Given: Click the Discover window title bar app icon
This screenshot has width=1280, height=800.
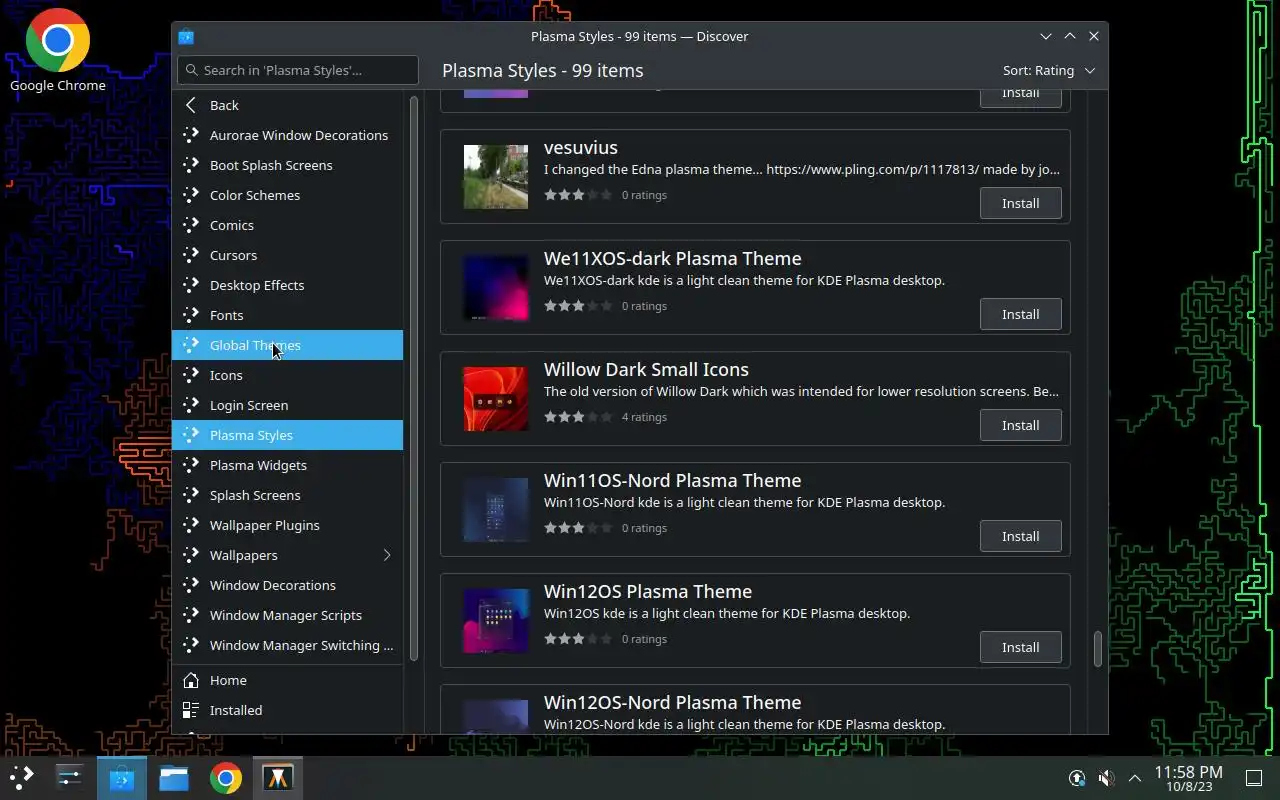Looking at the screenshot, I should coord(186,36).
